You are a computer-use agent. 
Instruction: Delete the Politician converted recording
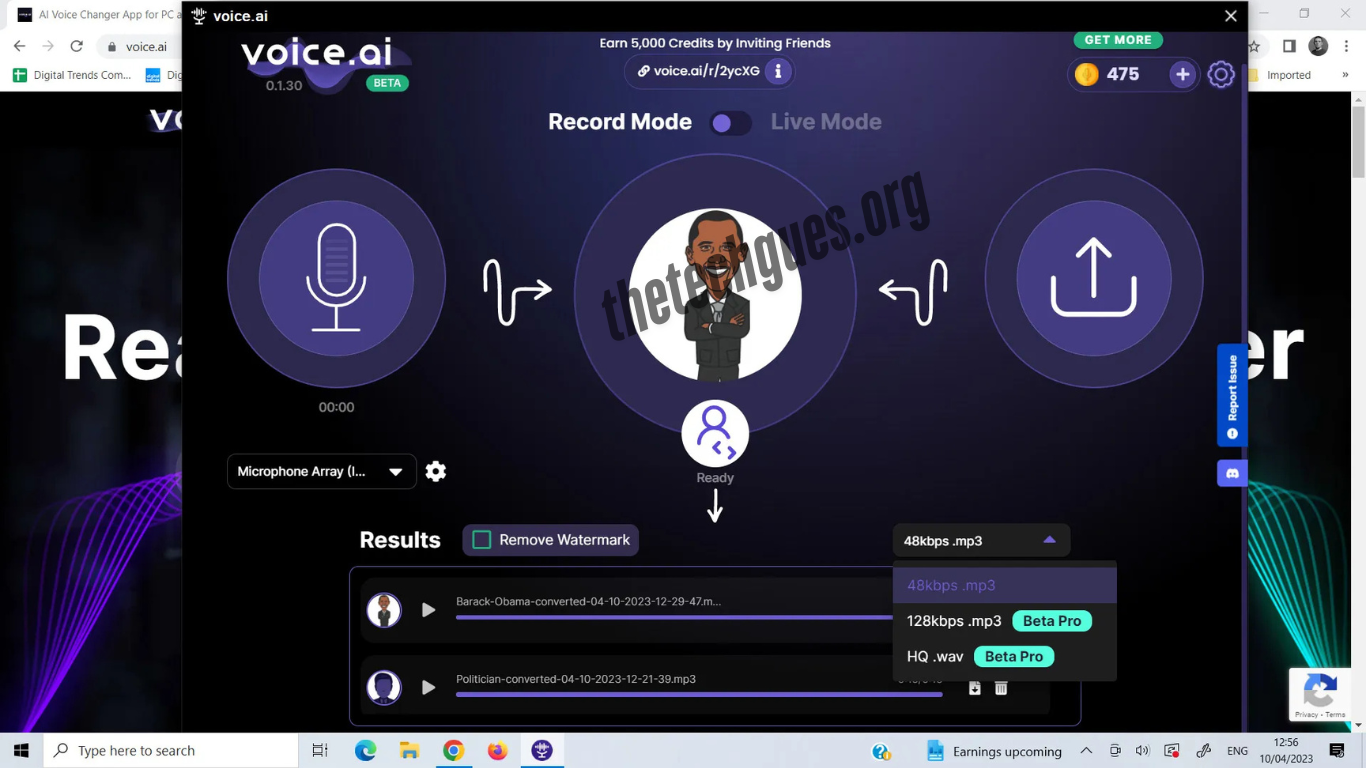pyautogui.click(x=1001, y=688)
